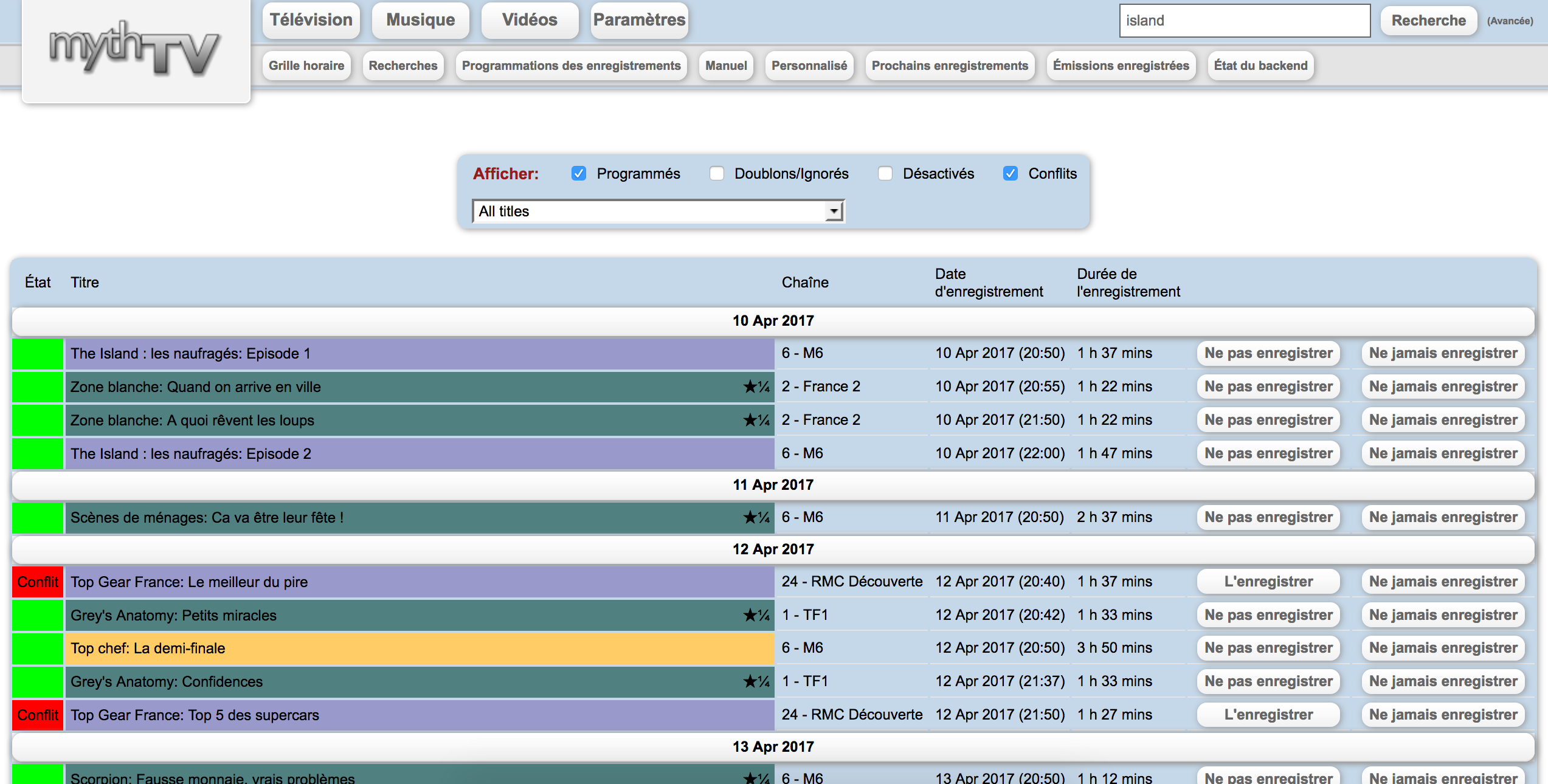Viewport: 1548px width, 784px height.
Task: Sort by the Titre column header
Action: [85, 282]
